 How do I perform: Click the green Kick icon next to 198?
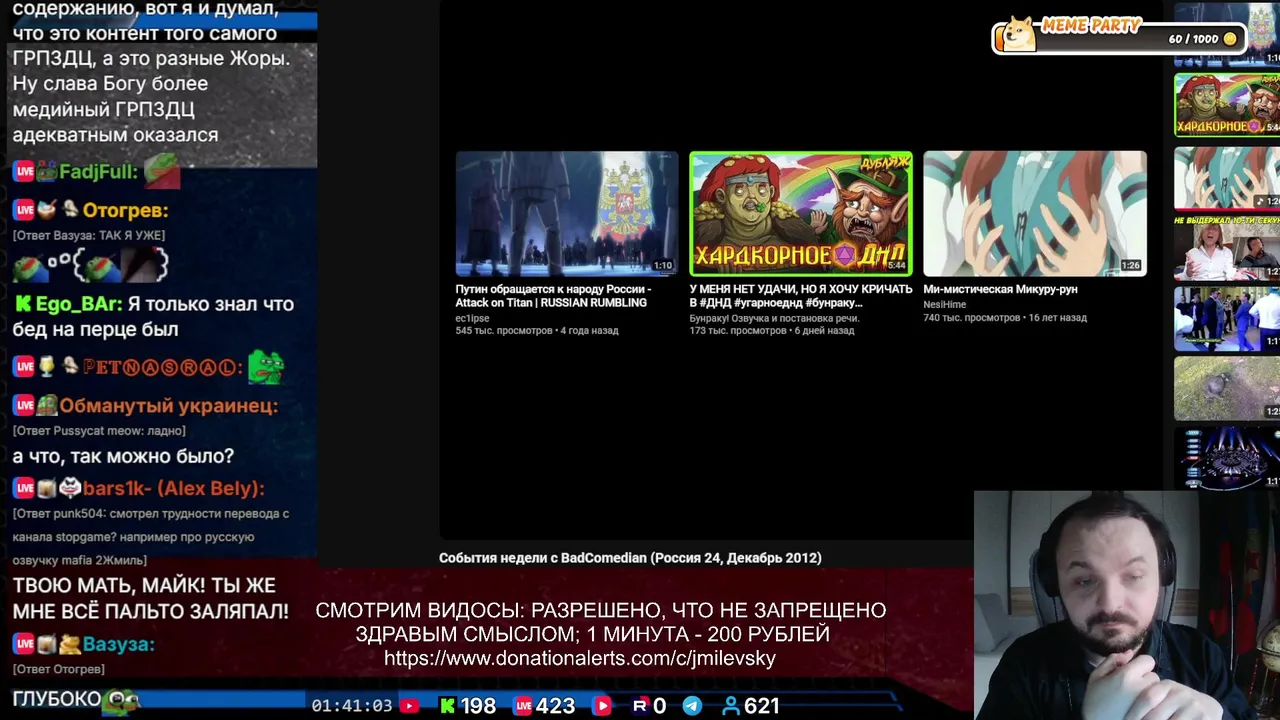coord(447,706)
